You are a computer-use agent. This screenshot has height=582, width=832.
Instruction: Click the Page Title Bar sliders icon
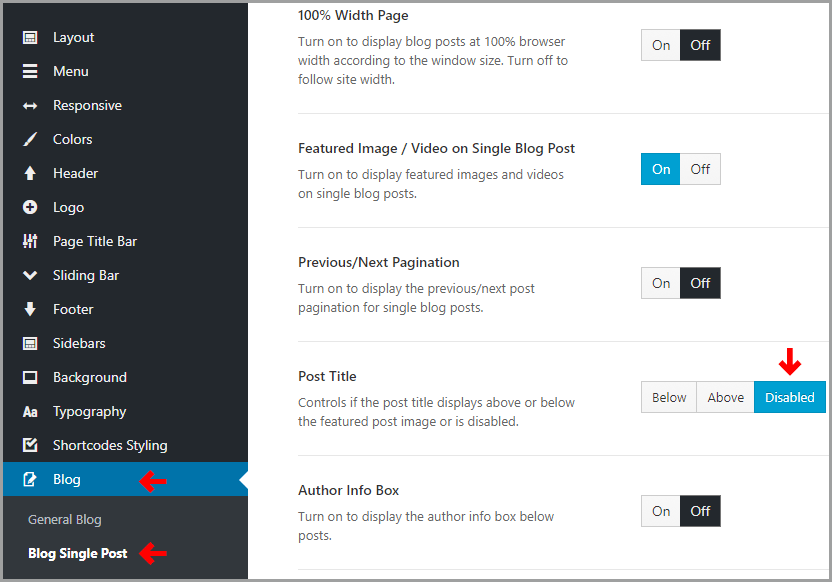pyautogui.click(x=30, y=241)
